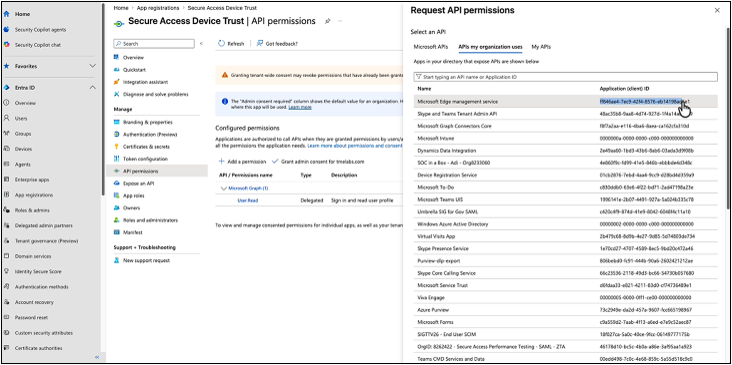Click the Expose an API icon
The image size is (732, 365).
click(117, 183)
